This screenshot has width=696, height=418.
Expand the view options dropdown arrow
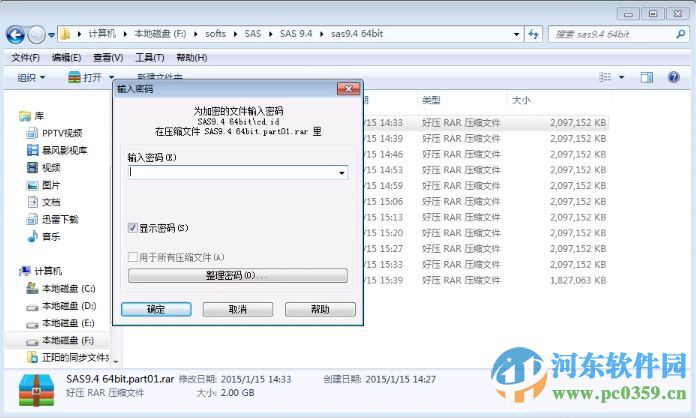coord(621,78)
